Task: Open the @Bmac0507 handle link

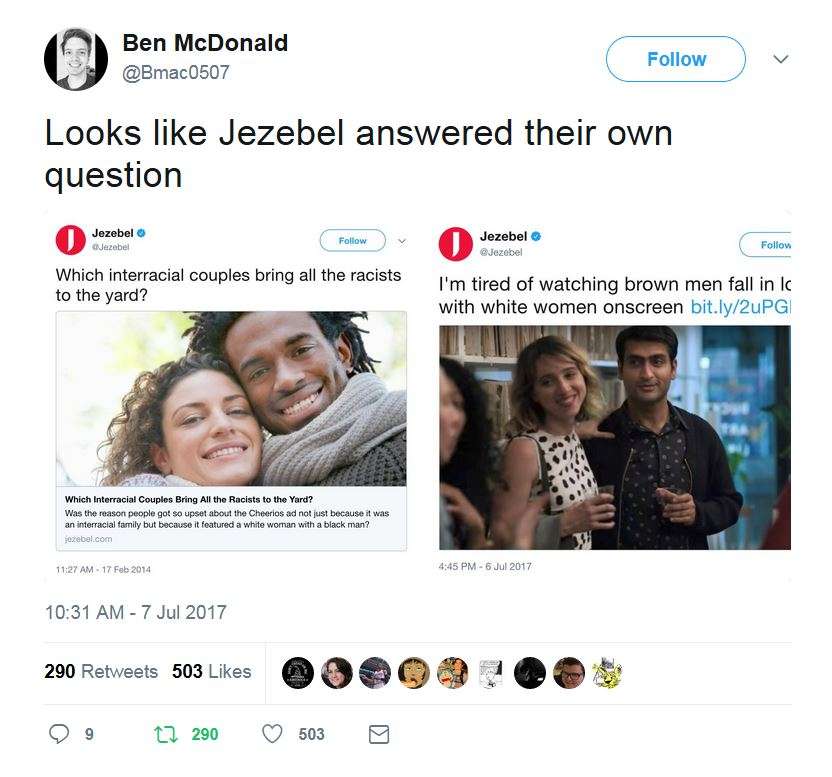Action: point(176,72)
